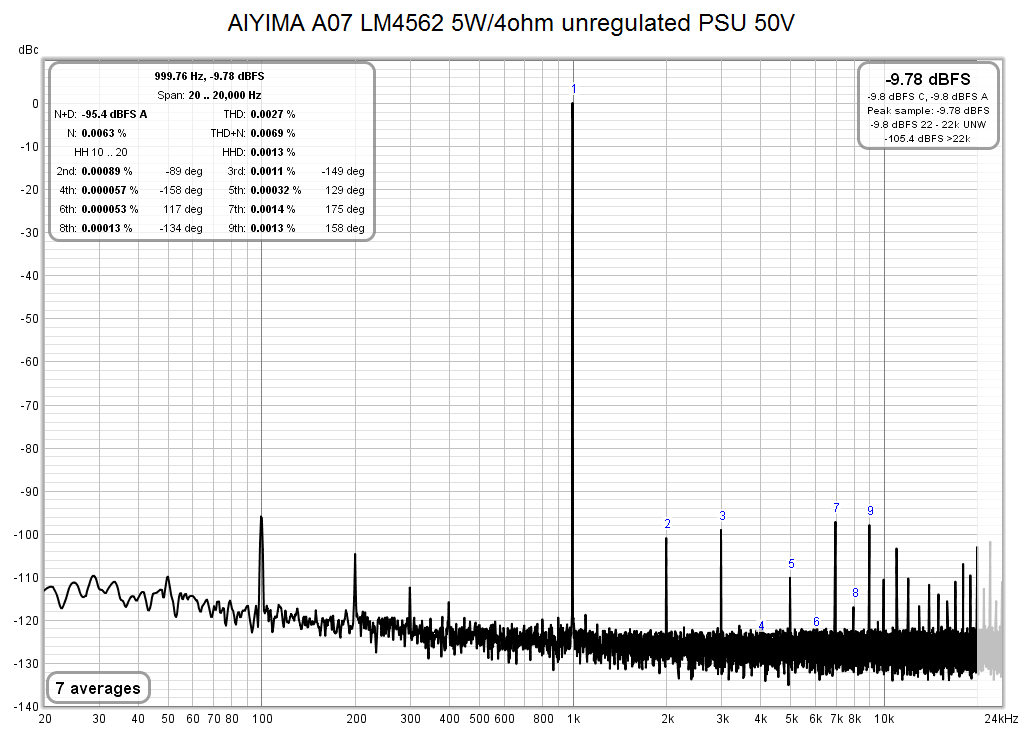Click the blue "6" harmonic marker label
This screenshot has width=1024, height=730.
pyautogui.click(x=816, y=622)
